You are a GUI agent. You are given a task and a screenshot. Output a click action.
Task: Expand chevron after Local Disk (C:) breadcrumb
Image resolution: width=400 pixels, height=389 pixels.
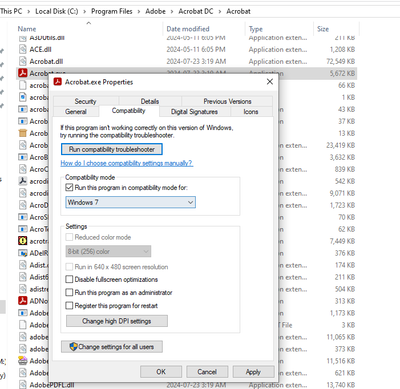(85, 12)
